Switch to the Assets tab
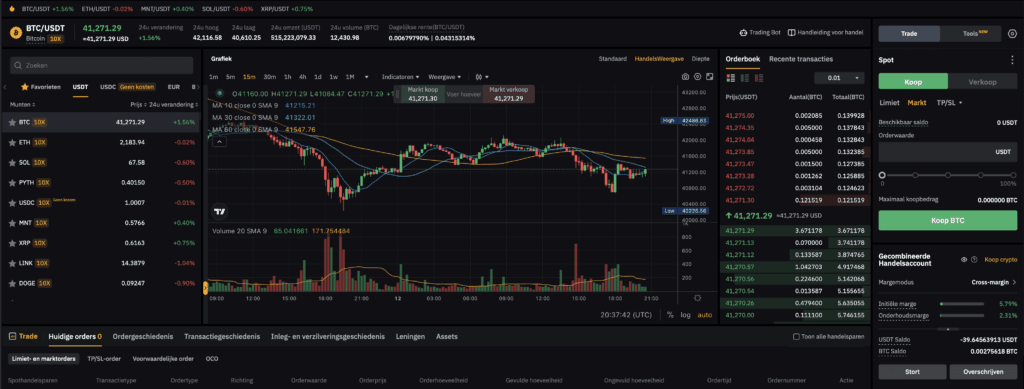The image size is (1024, 389). point(447,337)
